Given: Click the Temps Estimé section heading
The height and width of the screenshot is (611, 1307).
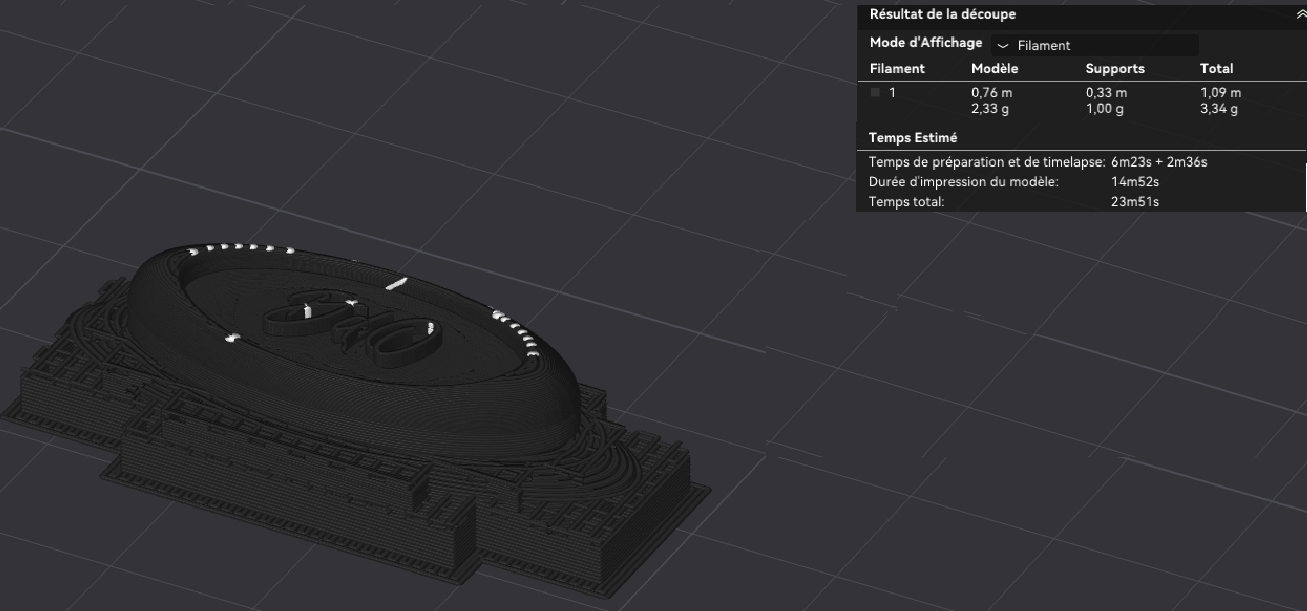Looking at the screenshot, I should tap(913, 138).
